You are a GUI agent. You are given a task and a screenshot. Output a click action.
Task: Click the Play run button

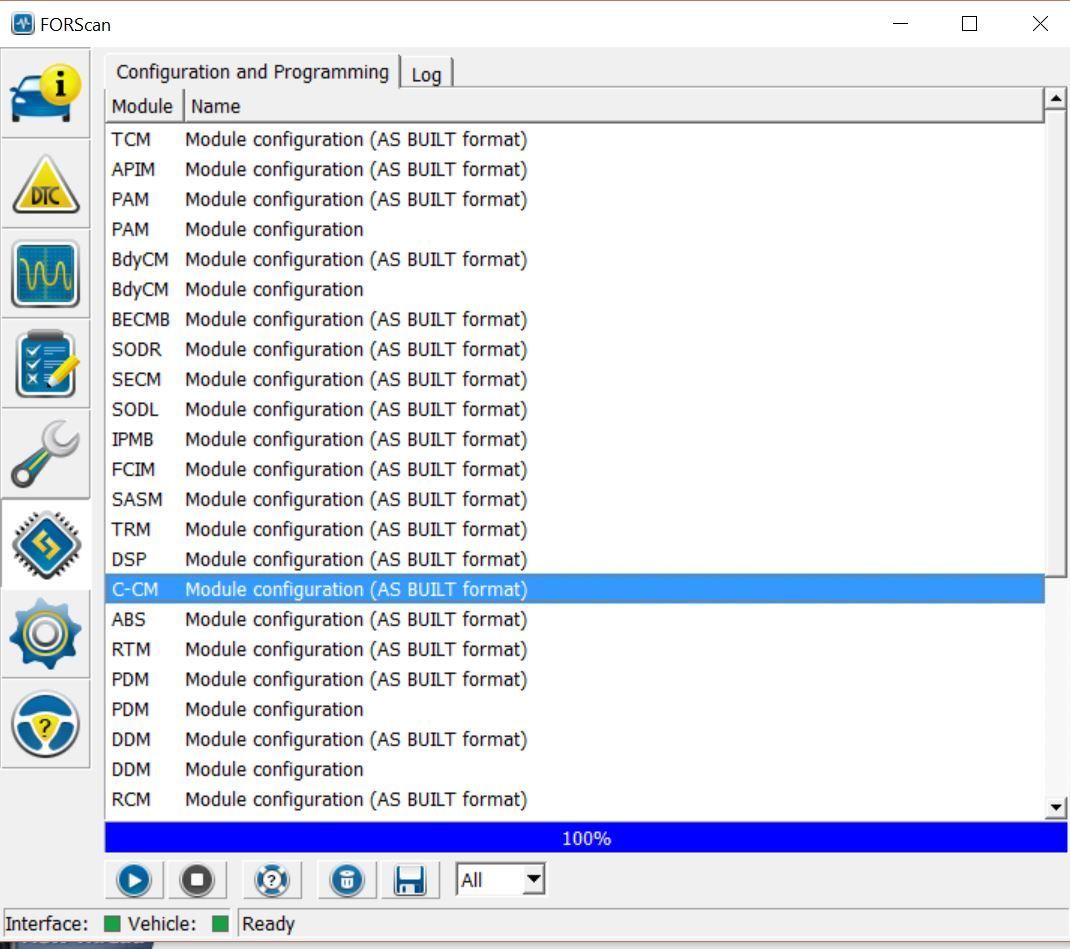tap(134, 880)
